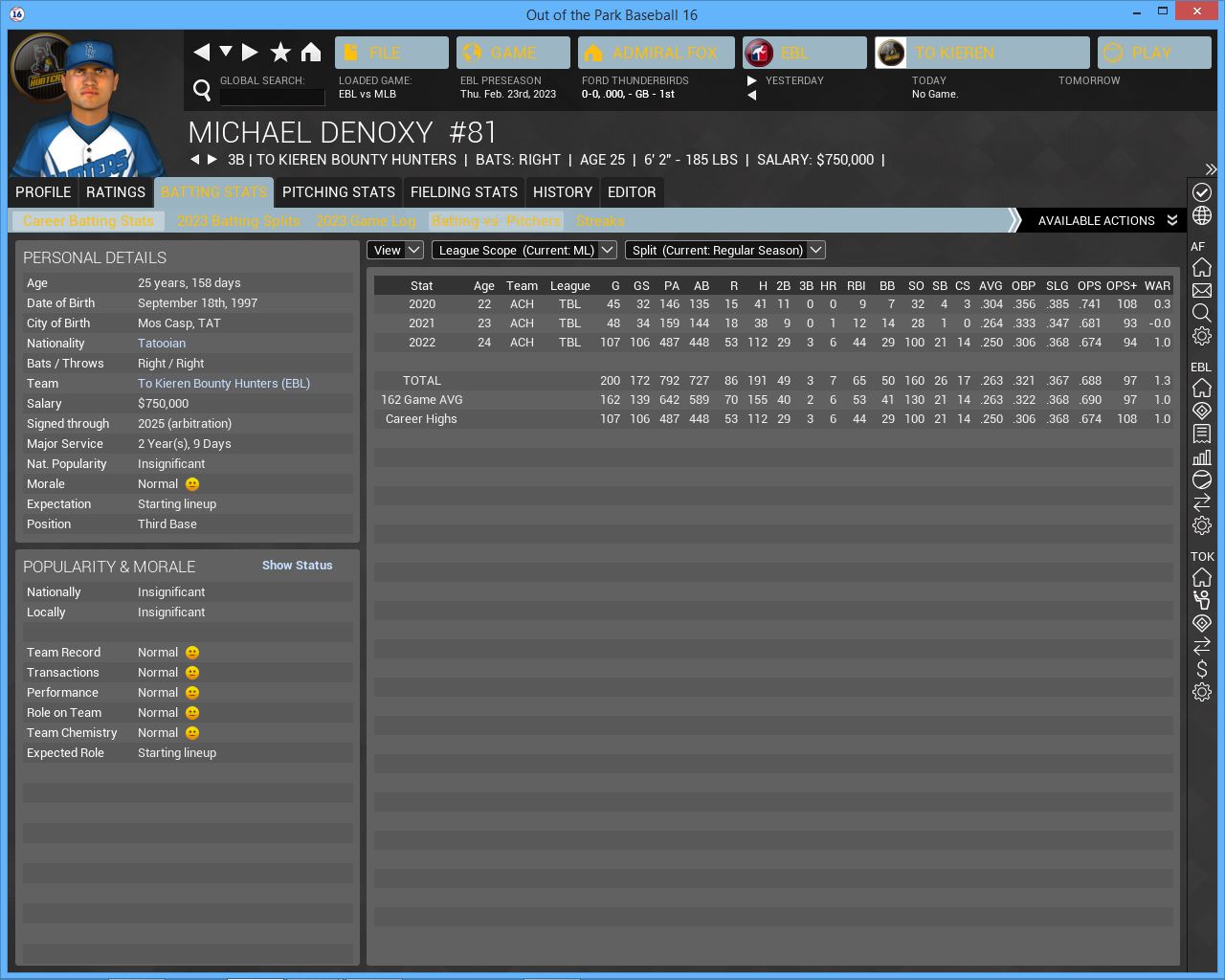Open the EBL league home icon
1225x980 pixels.
click(1202, 388)
